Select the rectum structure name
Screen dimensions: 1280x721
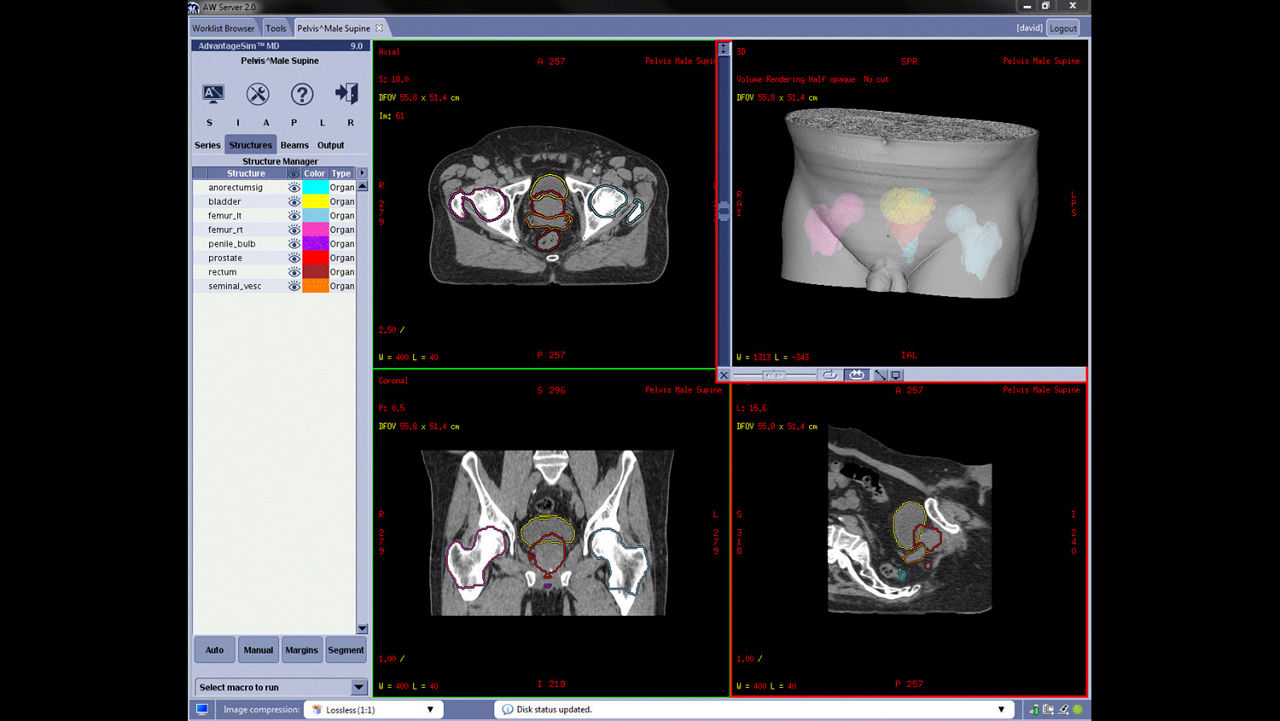(x=222, y=271)
